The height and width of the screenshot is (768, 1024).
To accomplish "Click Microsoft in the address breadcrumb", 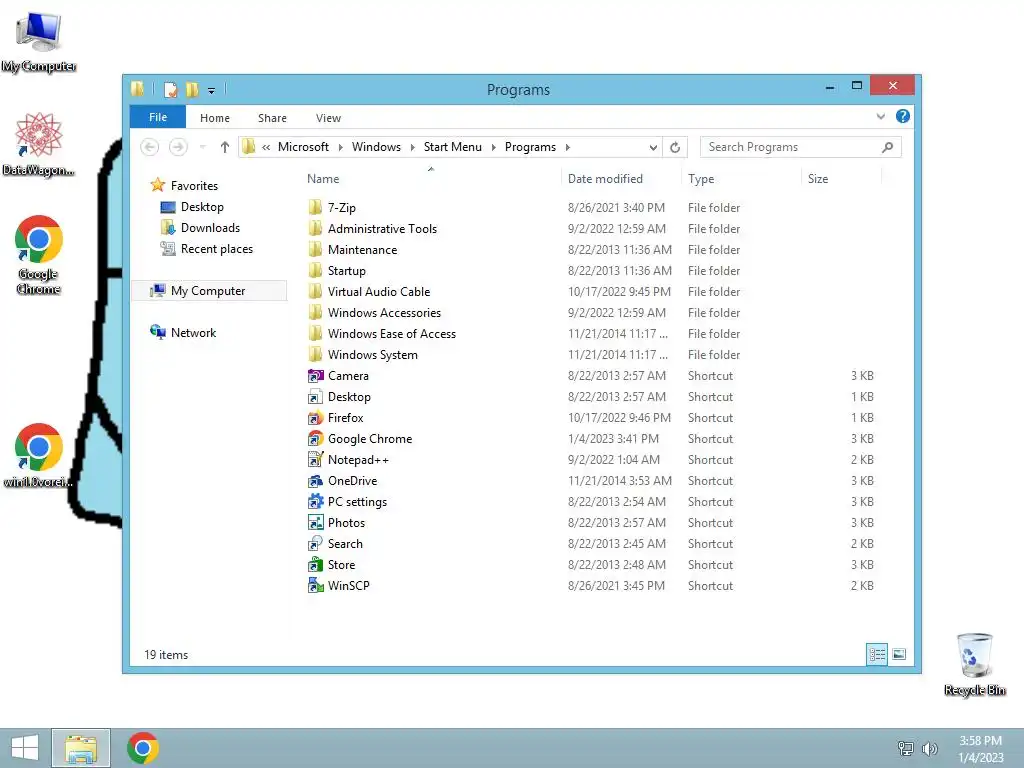I will click(303, 147).
